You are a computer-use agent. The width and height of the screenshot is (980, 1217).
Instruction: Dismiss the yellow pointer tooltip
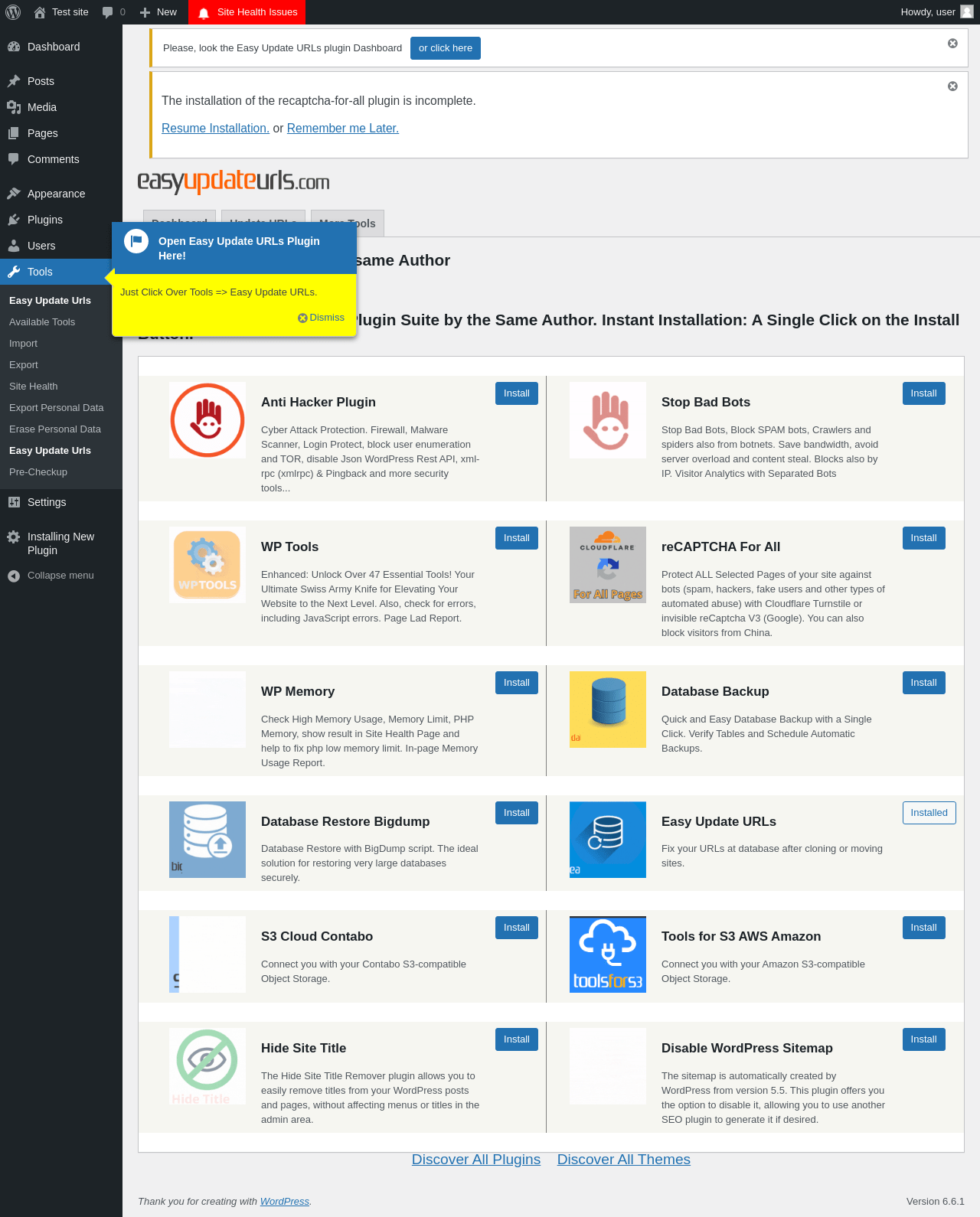click(x=321, y=318)
